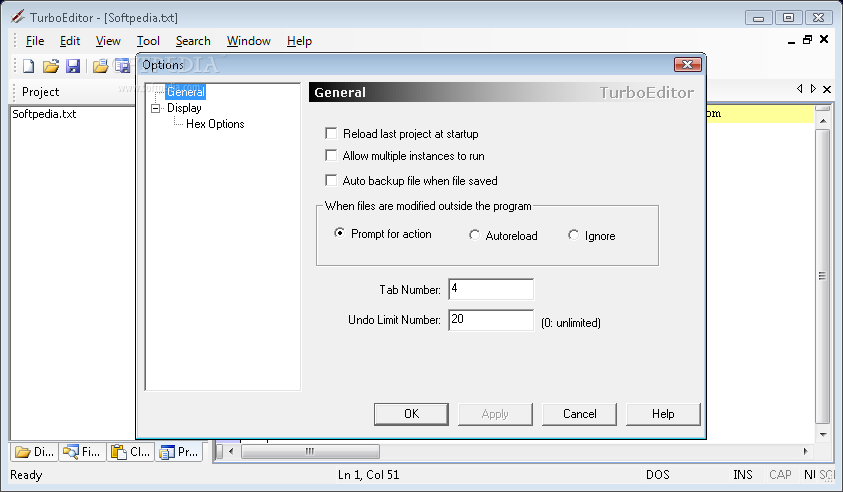Open the View menu
Screen dimensions: 843x492
point(108,41)
